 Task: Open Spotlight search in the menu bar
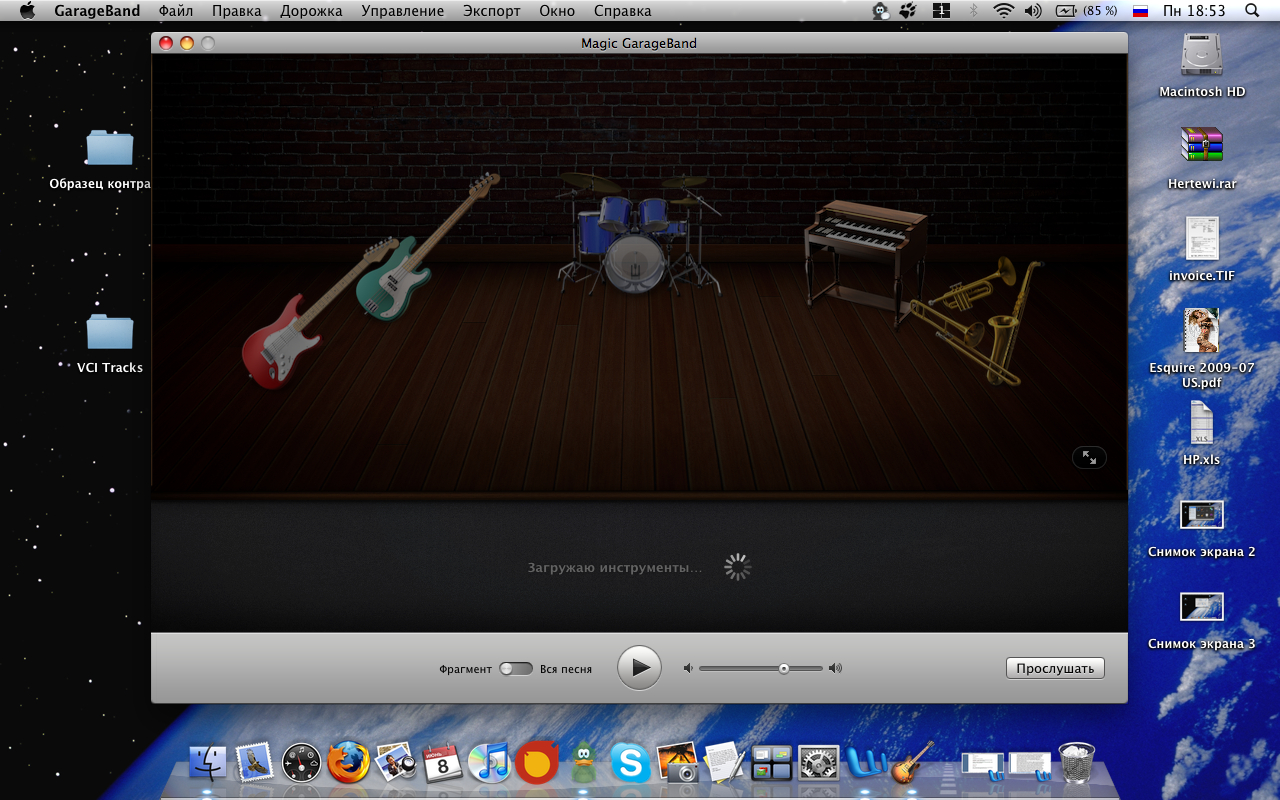click(x=1252, y=11)
